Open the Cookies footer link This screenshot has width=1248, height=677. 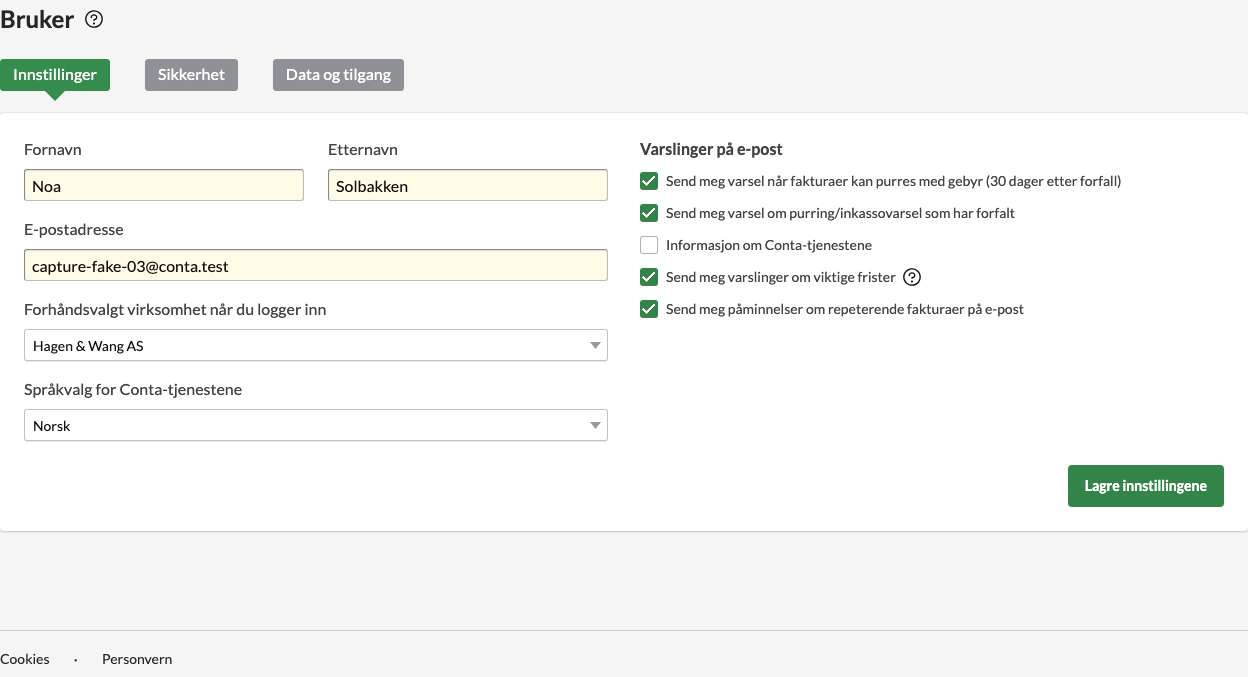(x=25, y=659)
